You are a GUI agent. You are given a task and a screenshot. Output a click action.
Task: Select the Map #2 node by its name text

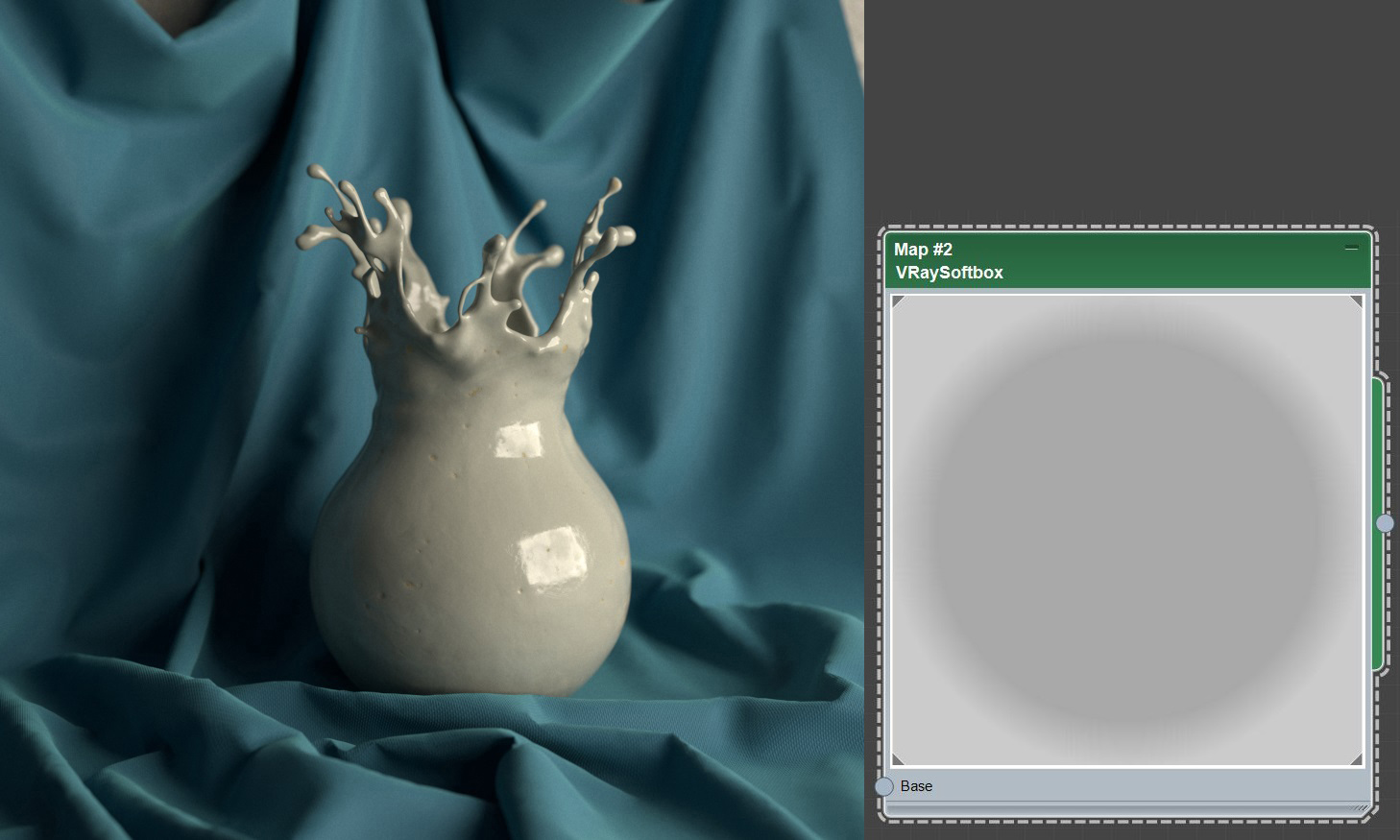pos(923,249)
